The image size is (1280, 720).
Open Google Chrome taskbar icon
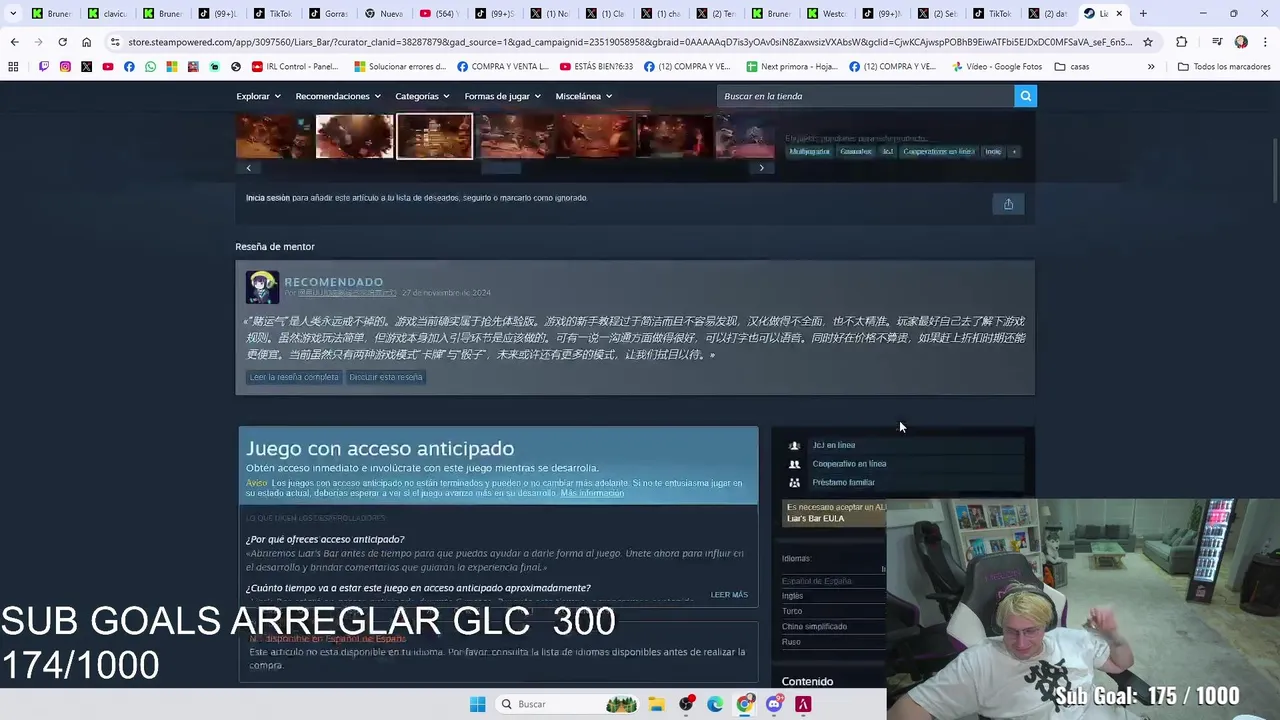pos(745,704)
